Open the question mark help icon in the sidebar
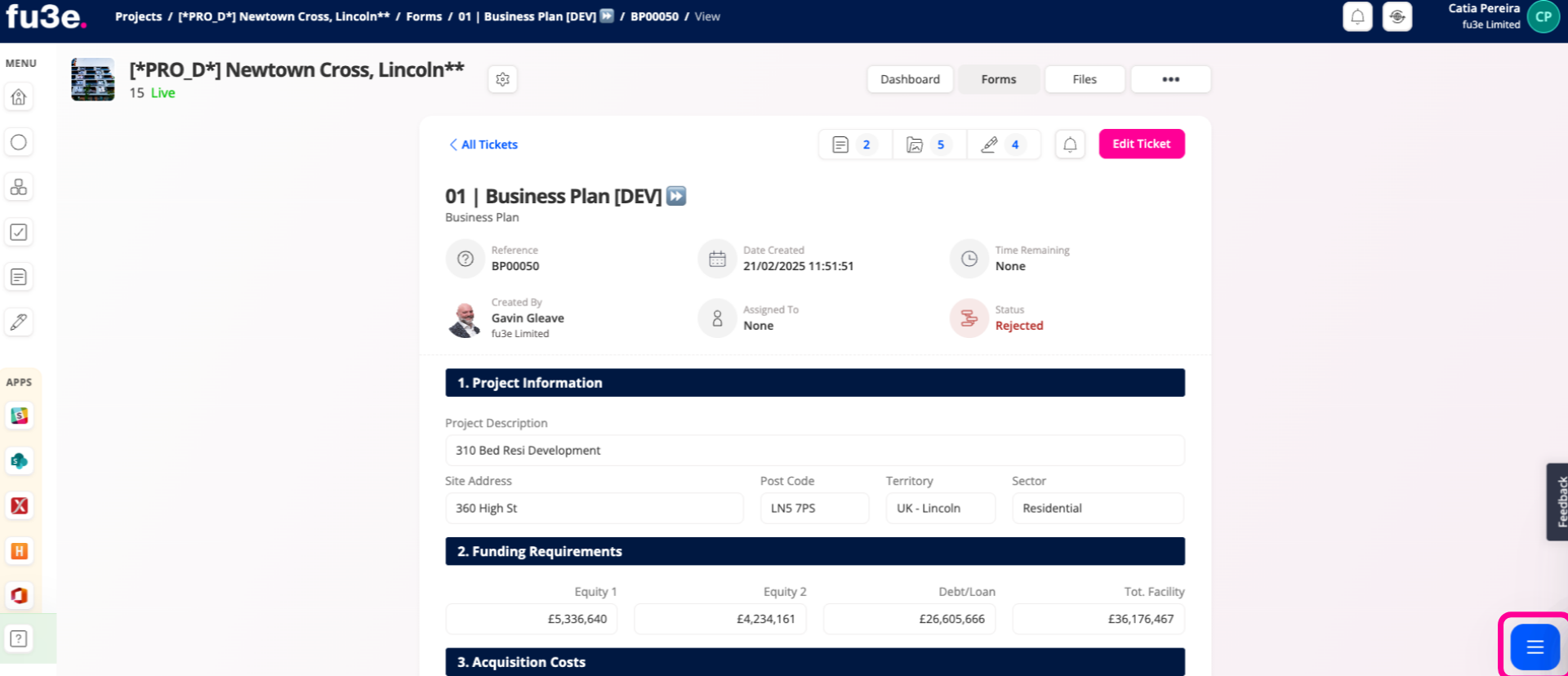 [19, 638]
